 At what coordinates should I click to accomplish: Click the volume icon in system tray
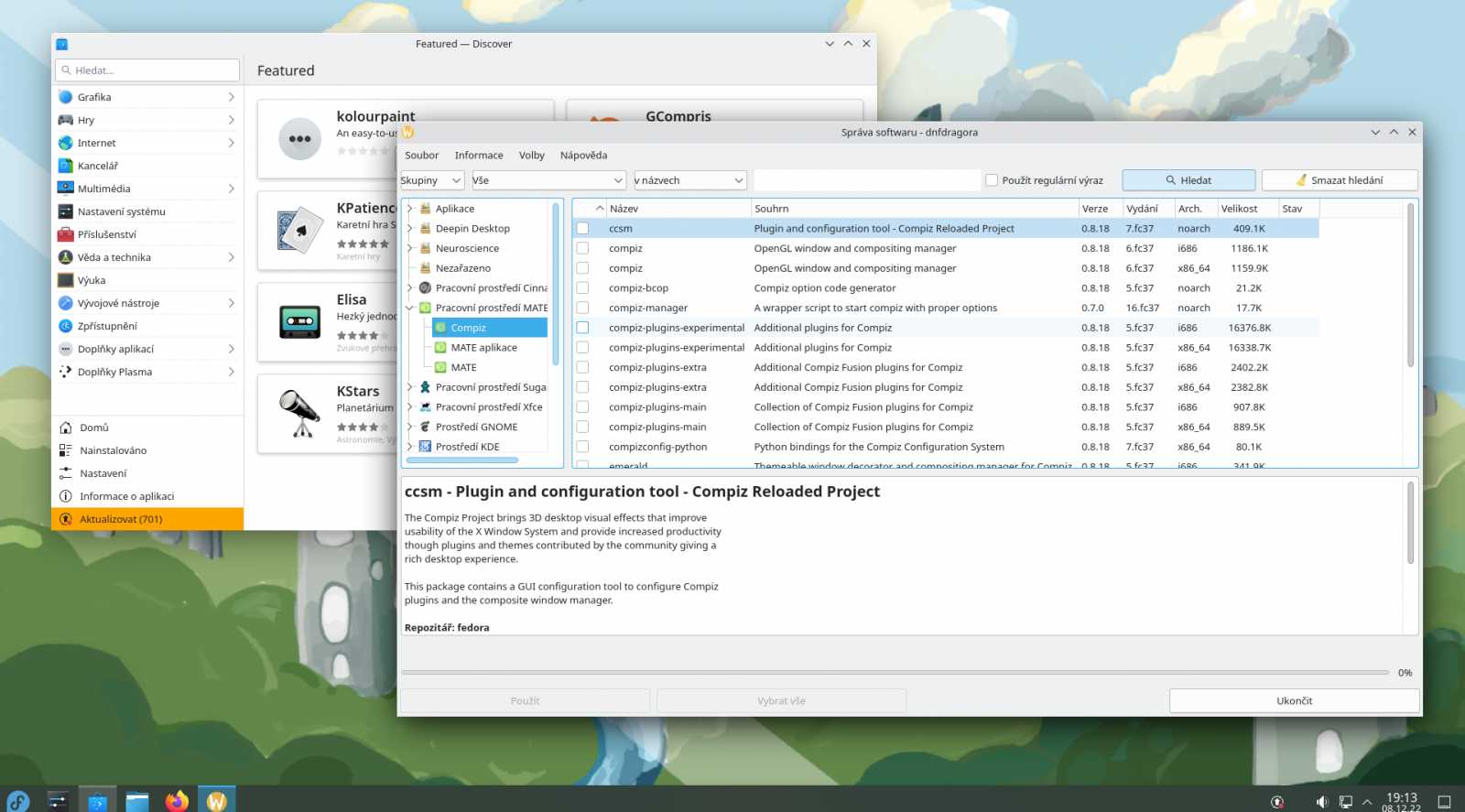point(1321,802)
